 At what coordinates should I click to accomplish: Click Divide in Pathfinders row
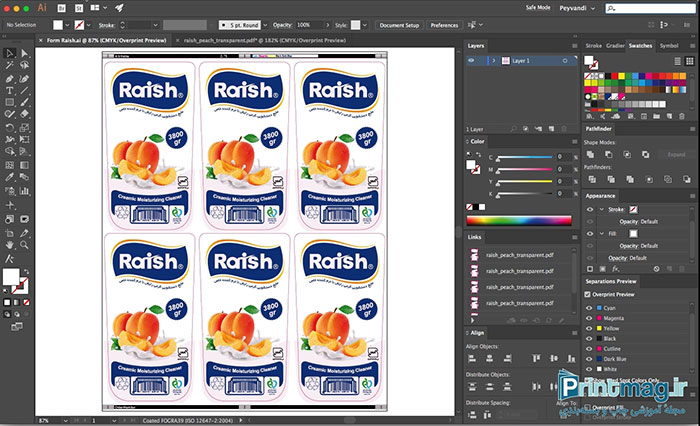592,179
